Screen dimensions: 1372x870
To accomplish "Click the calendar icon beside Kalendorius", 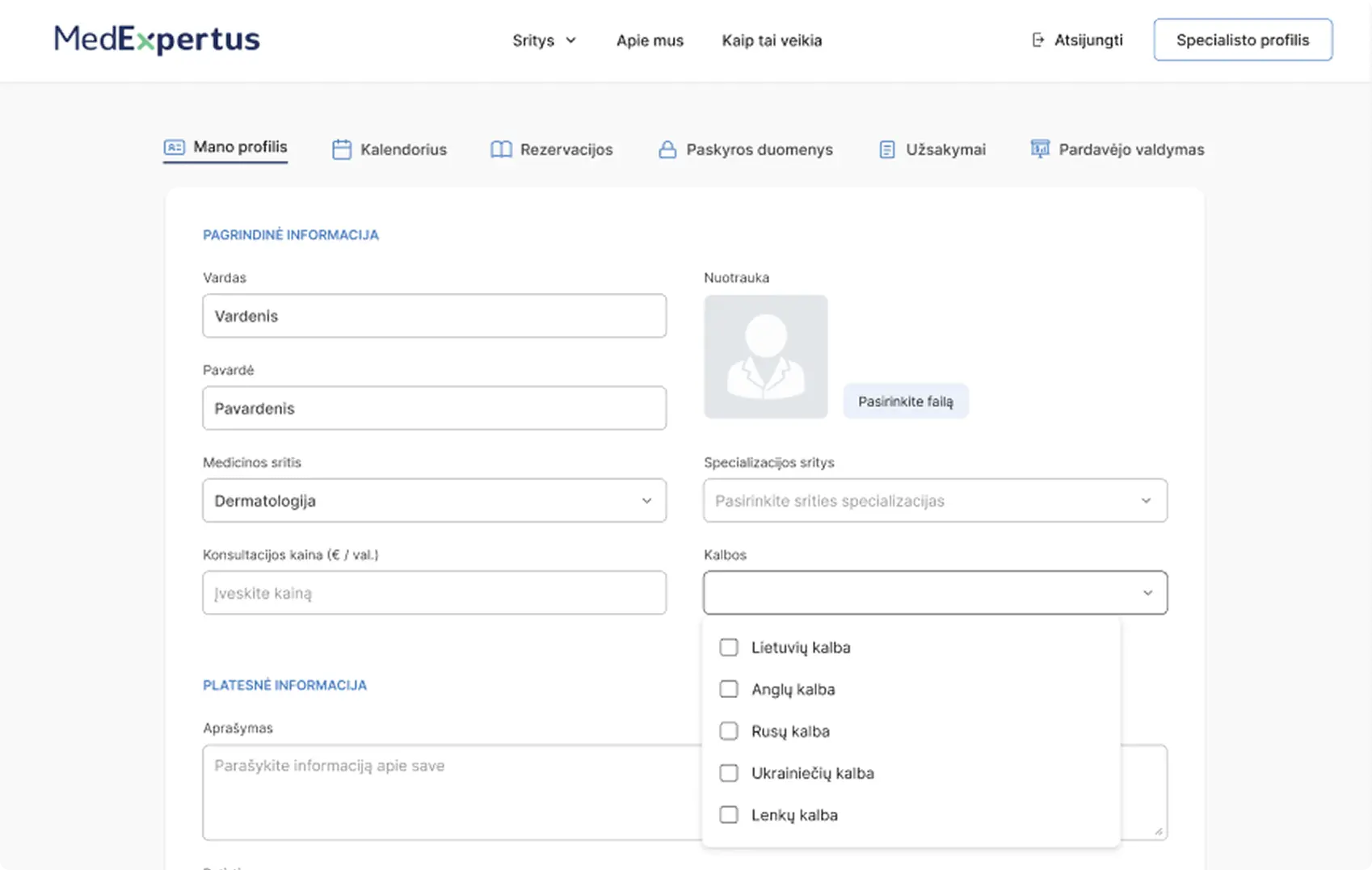I will tap(342, 149).
